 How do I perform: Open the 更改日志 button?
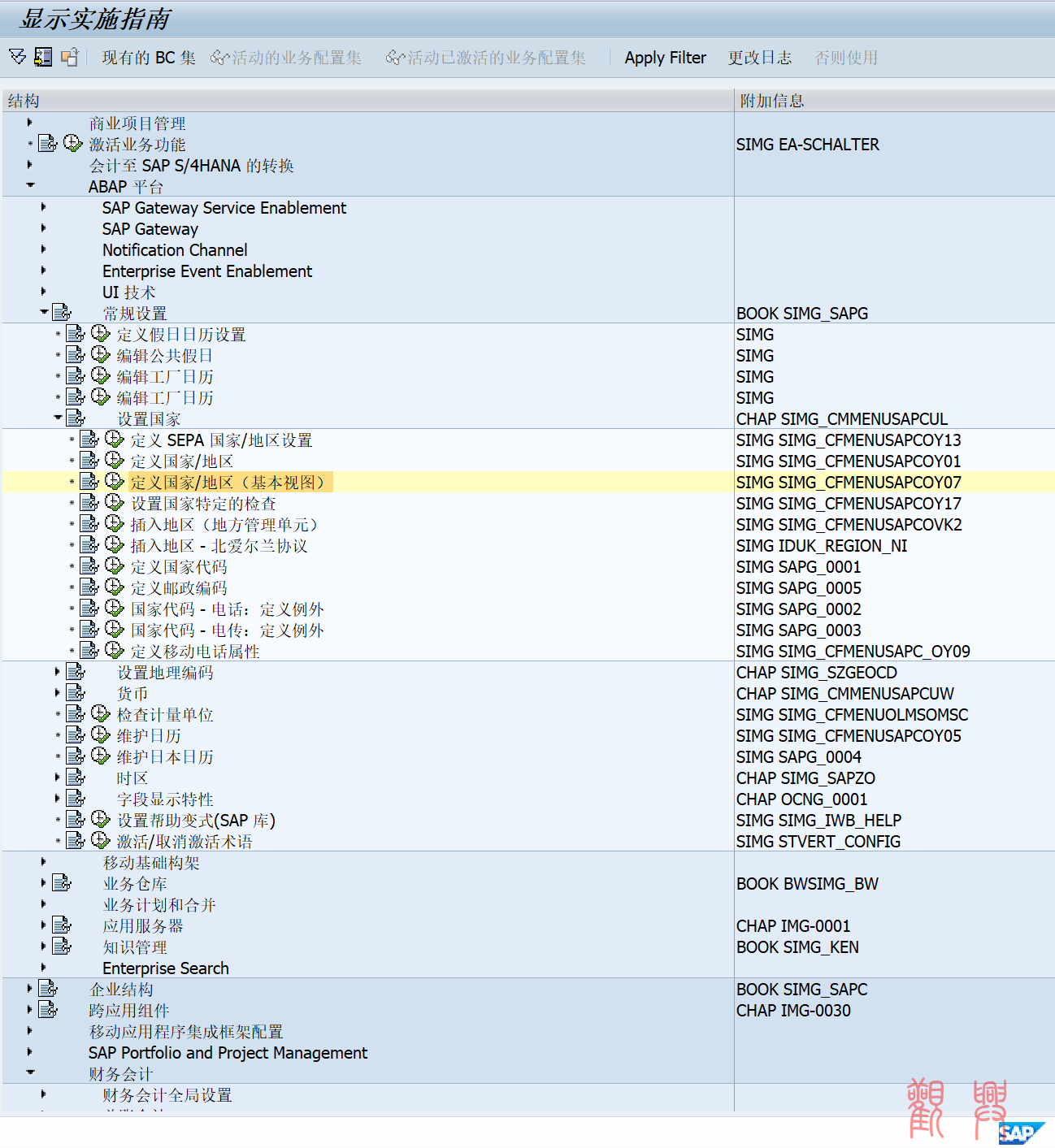tap(759, 58)
